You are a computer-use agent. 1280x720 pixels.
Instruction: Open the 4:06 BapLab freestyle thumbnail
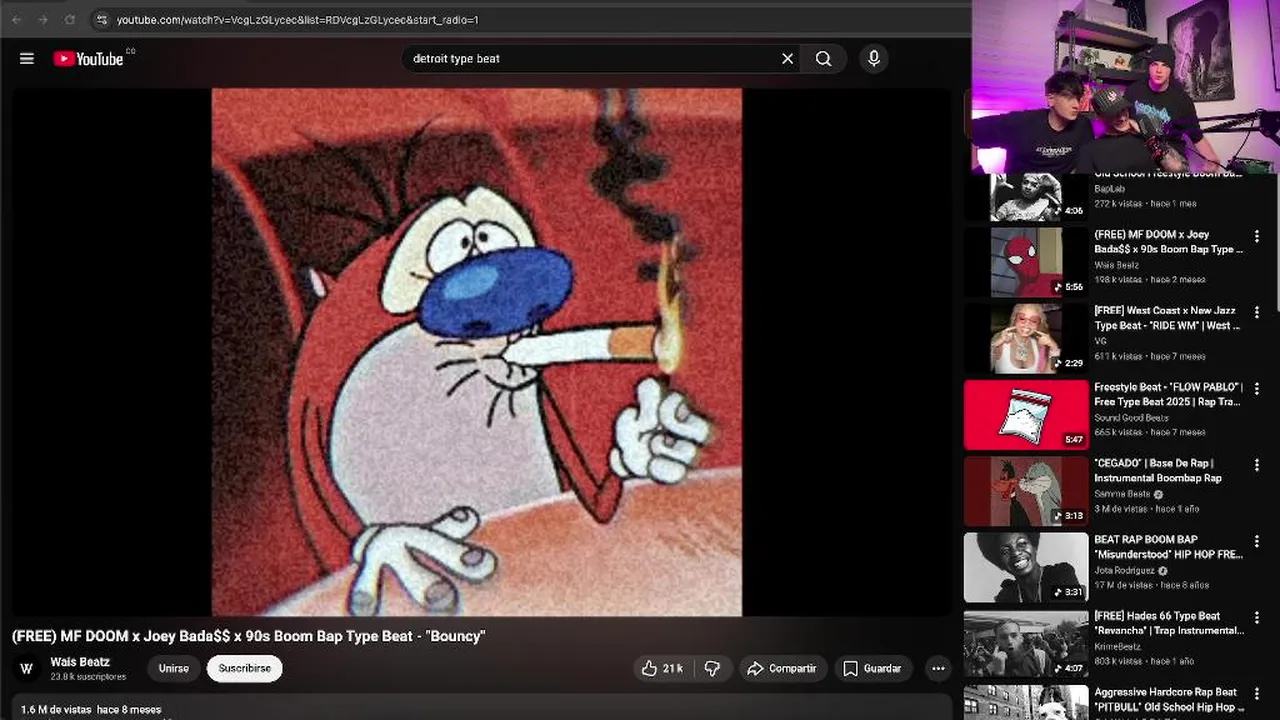1026,197
